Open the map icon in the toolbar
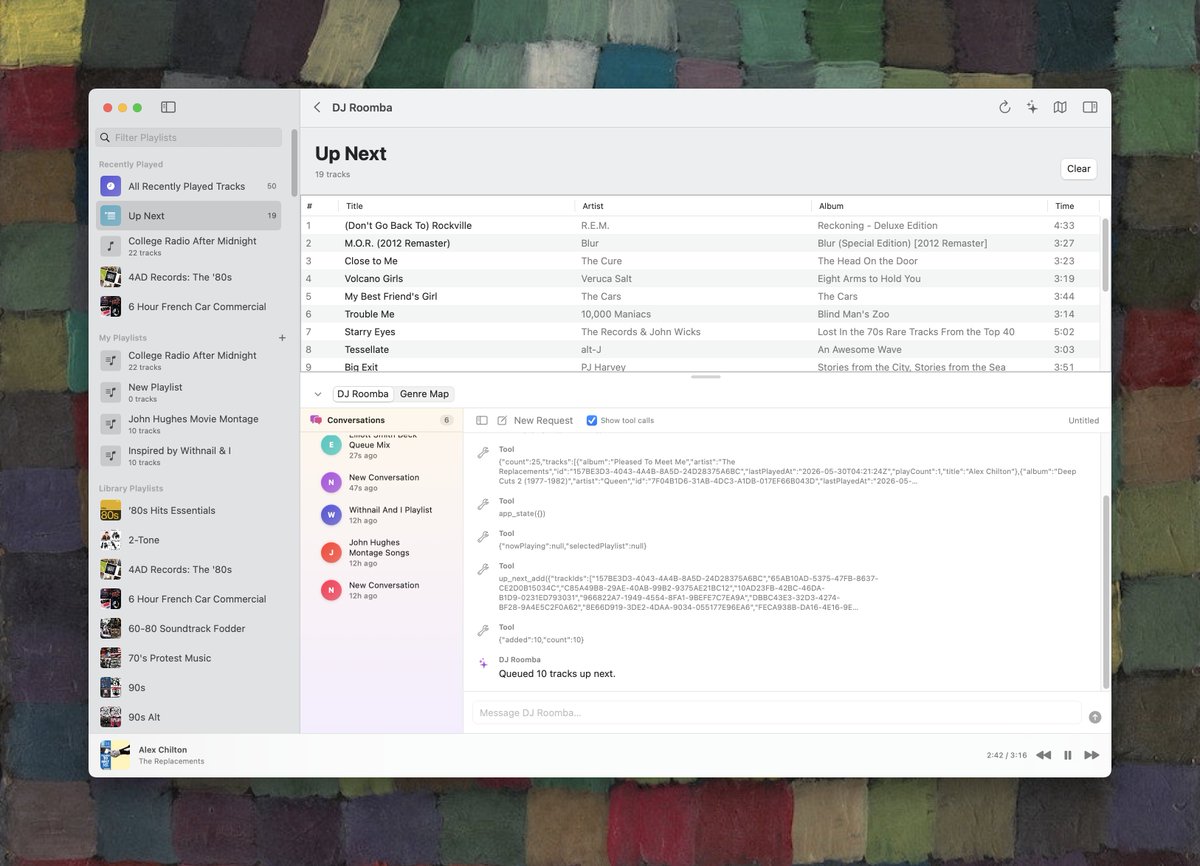This screenshot has height=866, width=1200. (x=1060, y=107)
